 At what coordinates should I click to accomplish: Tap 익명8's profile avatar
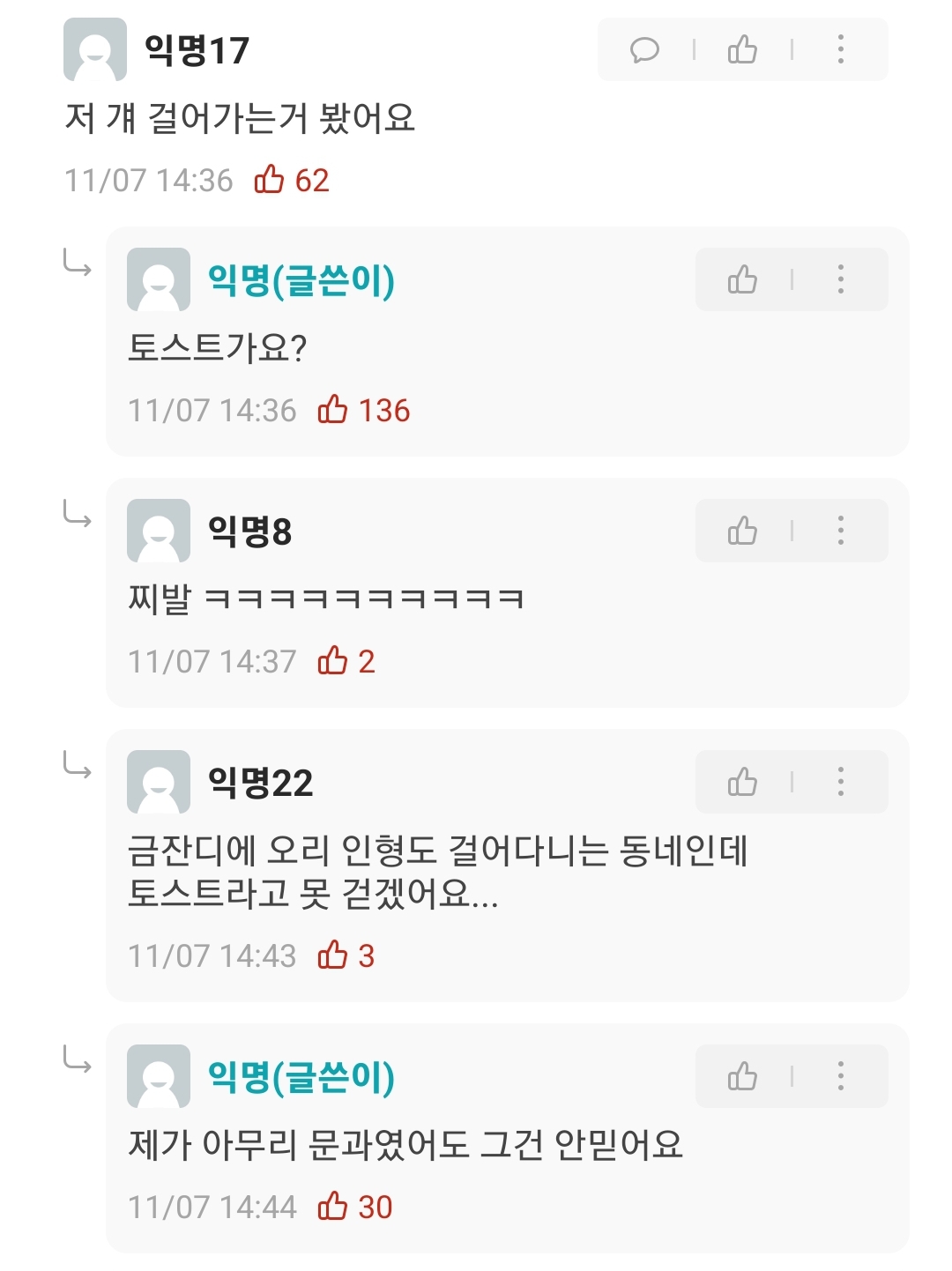(159, 531)
